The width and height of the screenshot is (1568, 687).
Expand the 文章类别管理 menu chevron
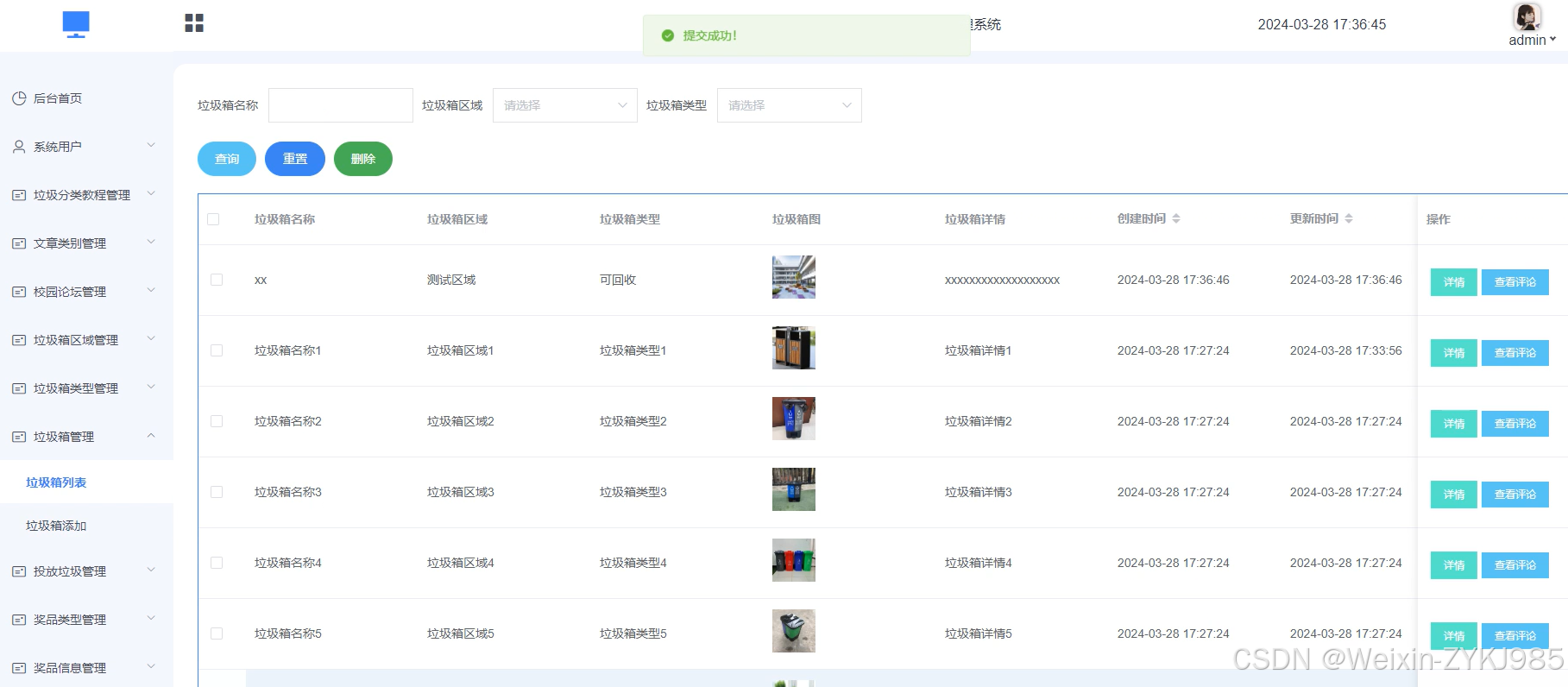[x=151, y=242]
